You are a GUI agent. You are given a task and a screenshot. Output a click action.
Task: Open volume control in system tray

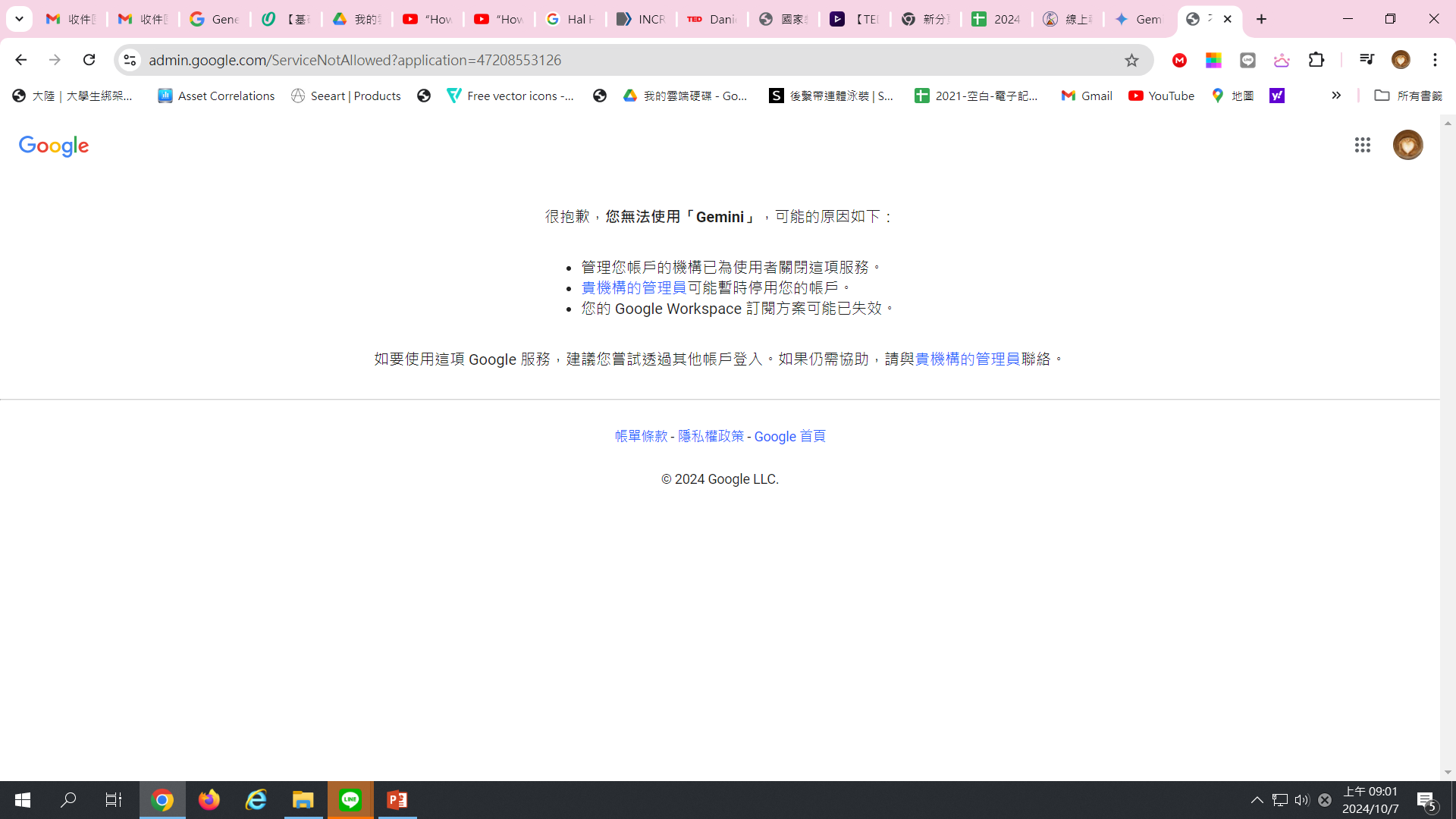(x=1302, y=800)
